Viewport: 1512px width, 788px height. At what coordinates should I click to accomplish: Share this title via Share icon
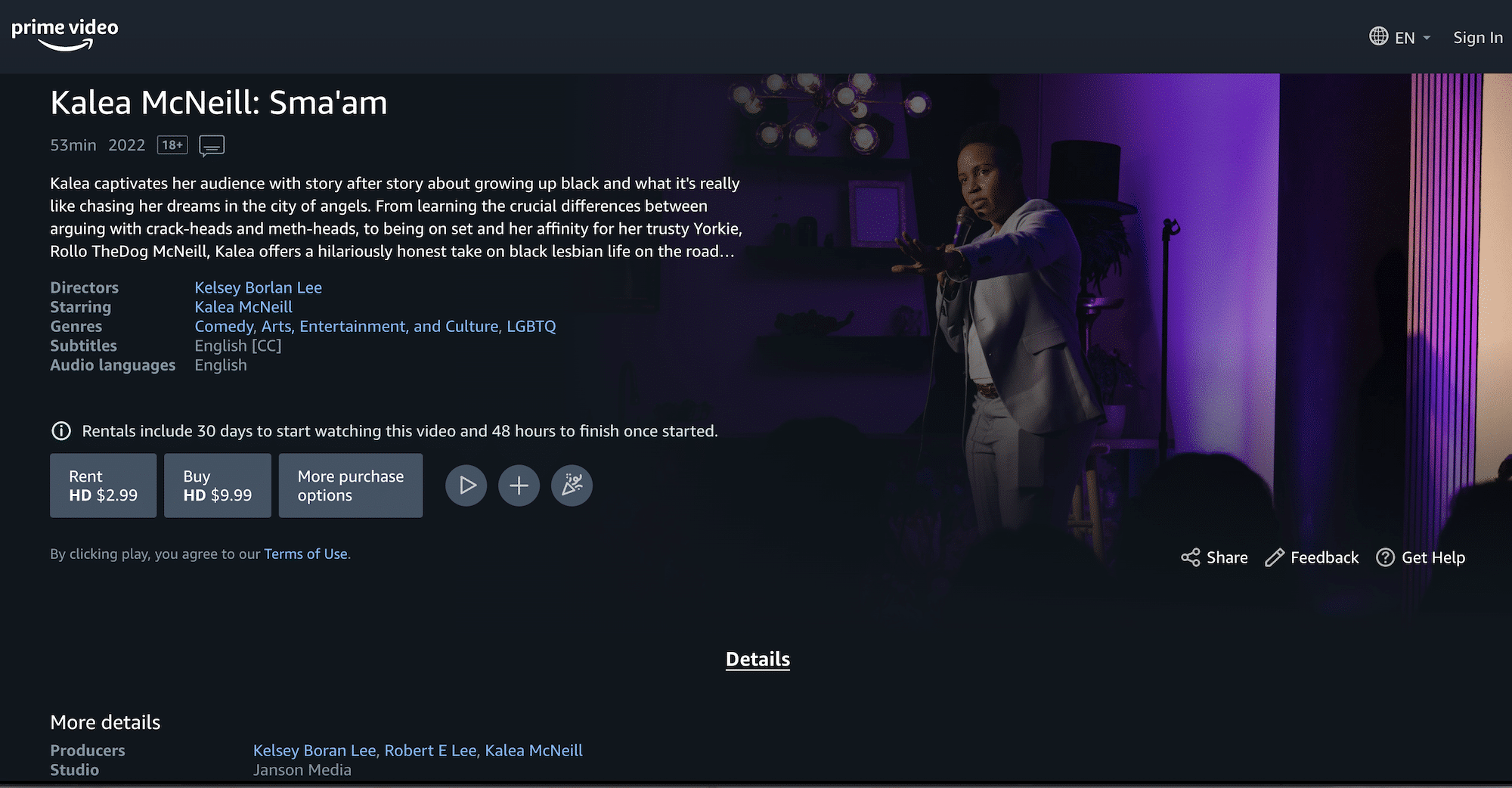point(1191,557)
